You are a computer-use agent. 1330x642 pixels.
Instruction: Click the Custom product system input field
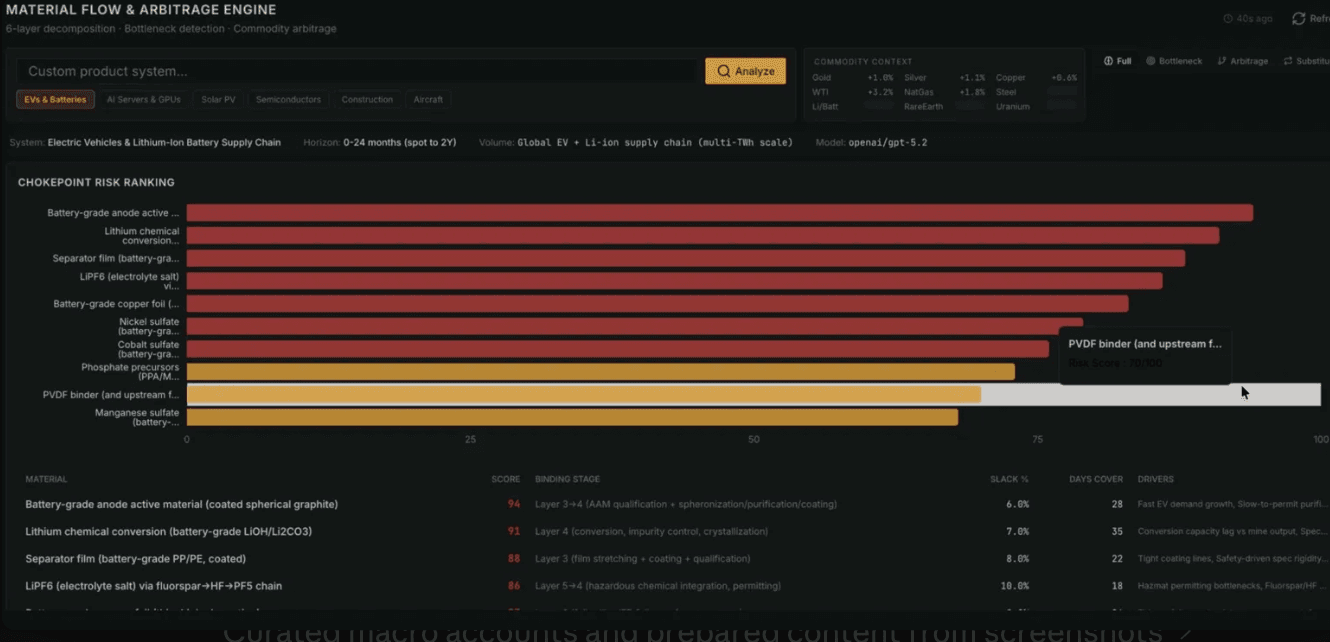(x=350, y=71)
